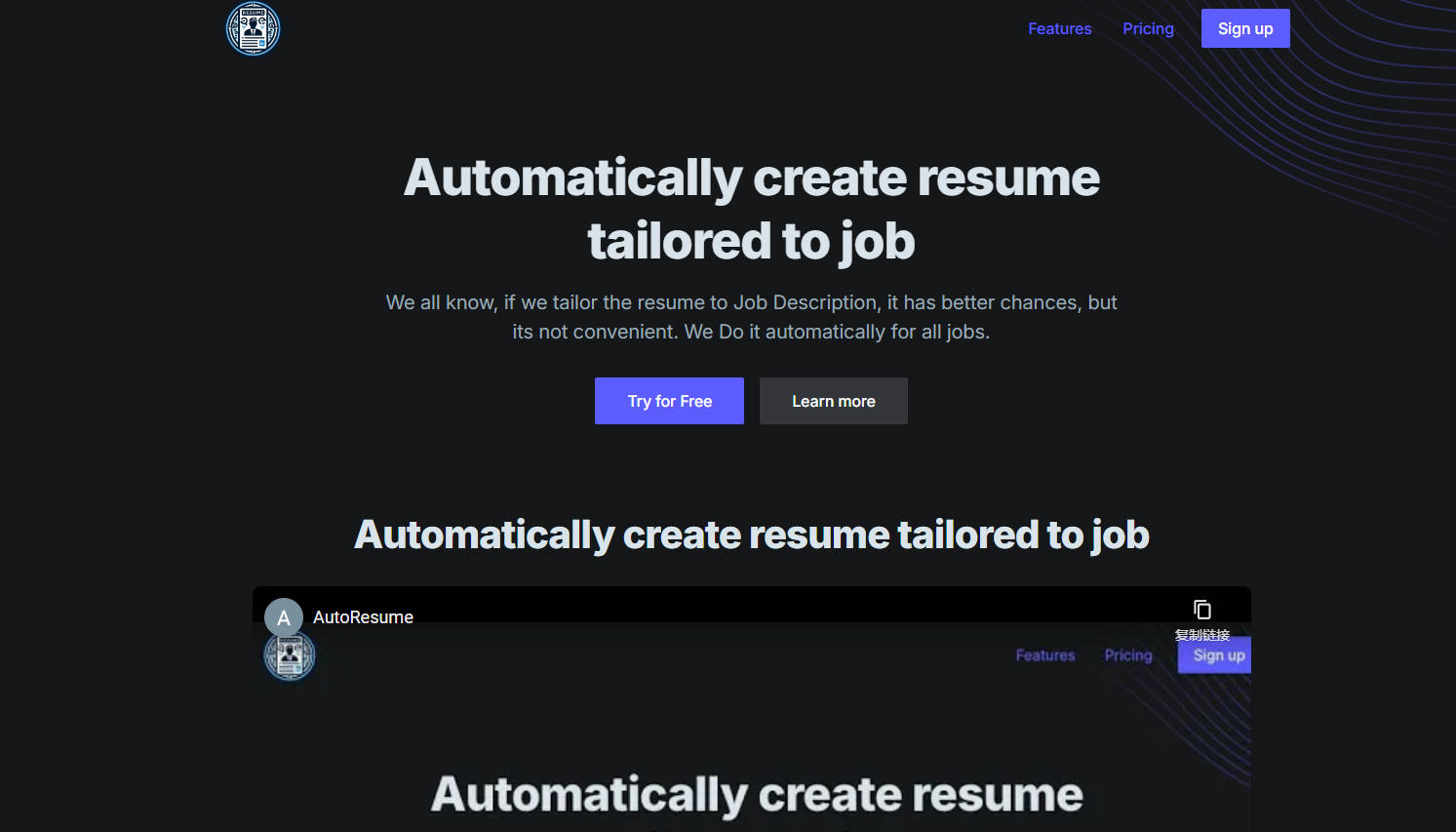Click Pricing inside the embedded page preview
The image size is (1456, 832).
tap(1127, 654)
